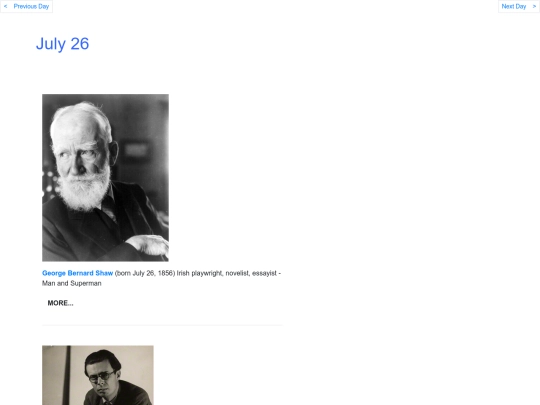
Task: Click the right chevron beside Next Day
Action: [534, 6]
